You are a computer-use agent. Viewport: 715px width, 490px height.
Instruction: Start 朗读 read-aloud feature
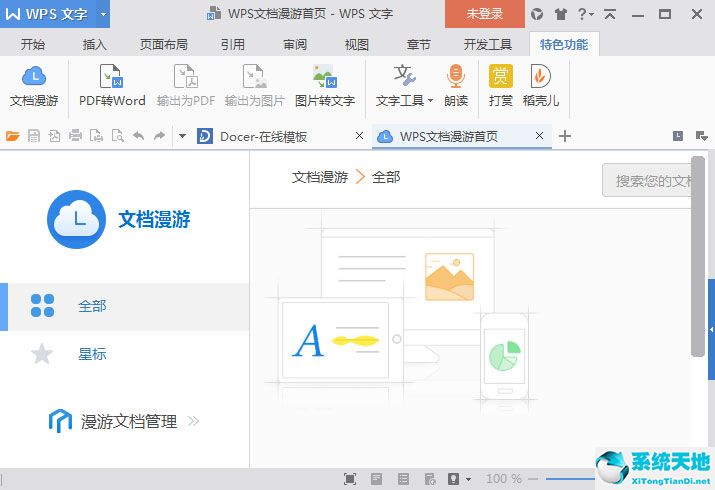(x=456, y=87)
